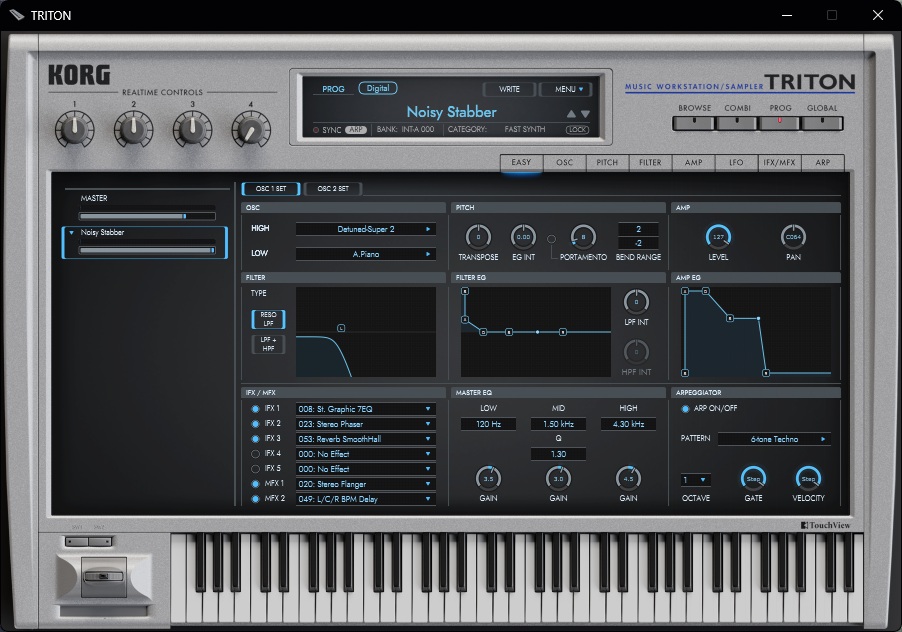Click Realtime Controls knob 1
Viewport: 902px width, 632px height.
click(75, 129)
